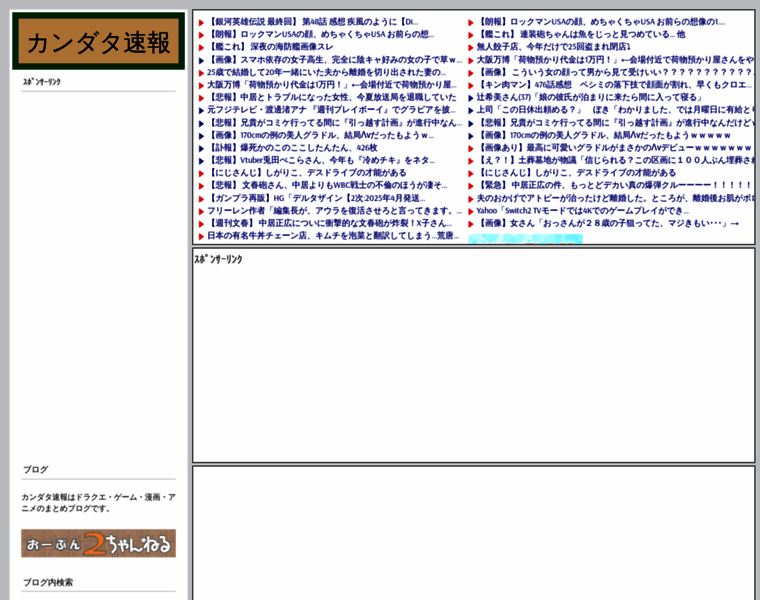
Task: Open 【画像】女さん「おっさんが28歳の子 headline
Action: 608,223
